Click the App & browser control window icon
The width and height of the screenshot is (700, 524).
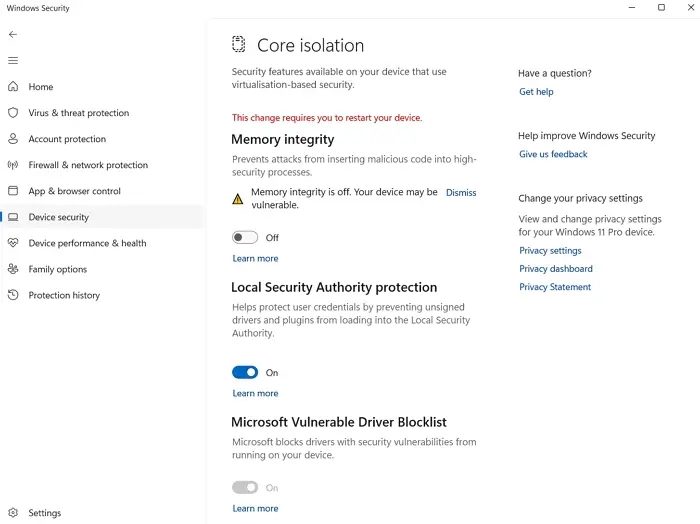(x=13, y=191)
